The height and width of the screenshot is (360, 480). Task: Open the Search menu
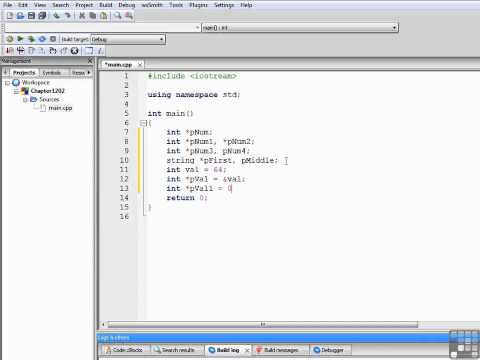click(60, 5)
